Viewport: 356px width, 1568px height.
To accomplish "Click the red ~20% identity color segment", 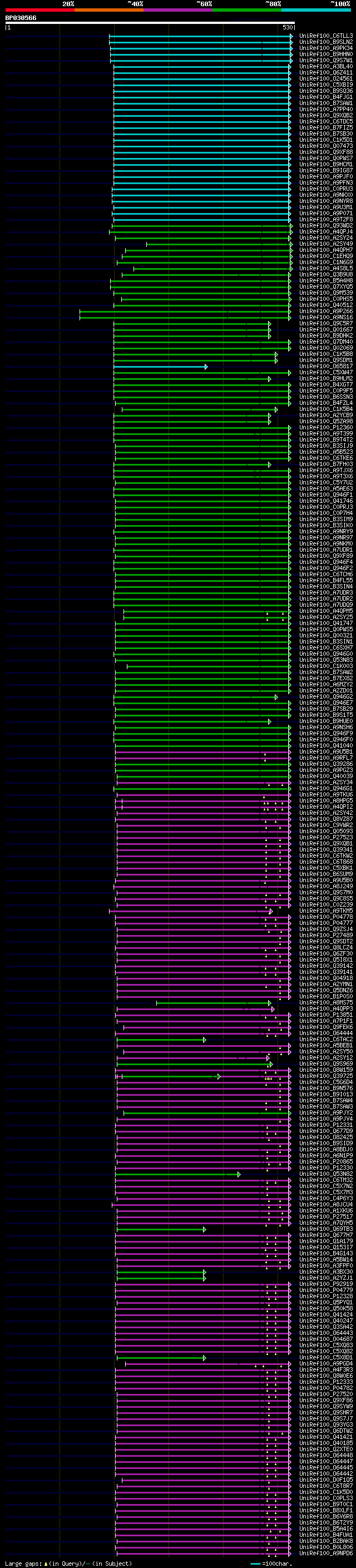I will [x=40, y=10].
